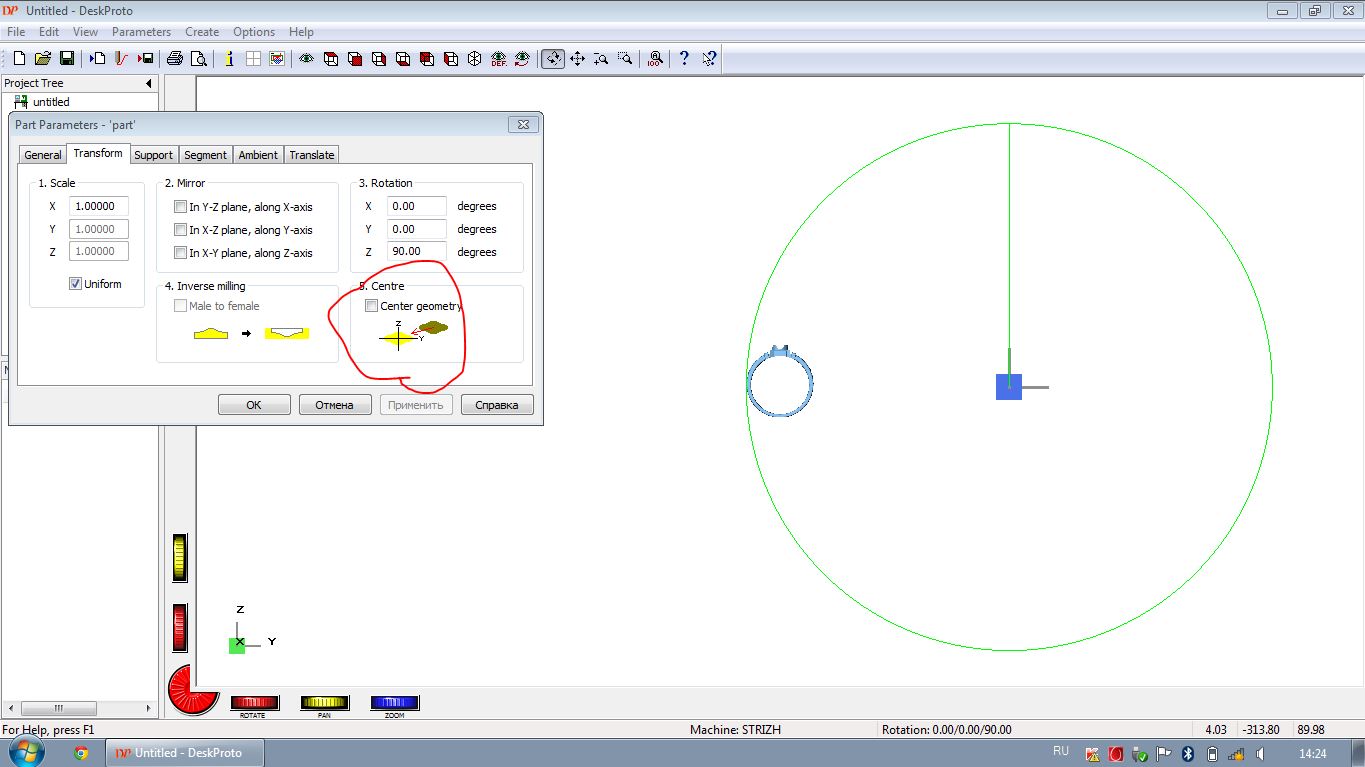This screenshot has width=1365, height=767.
Task: Click the Print icon in toolbar
Action: tap(175, 59)
